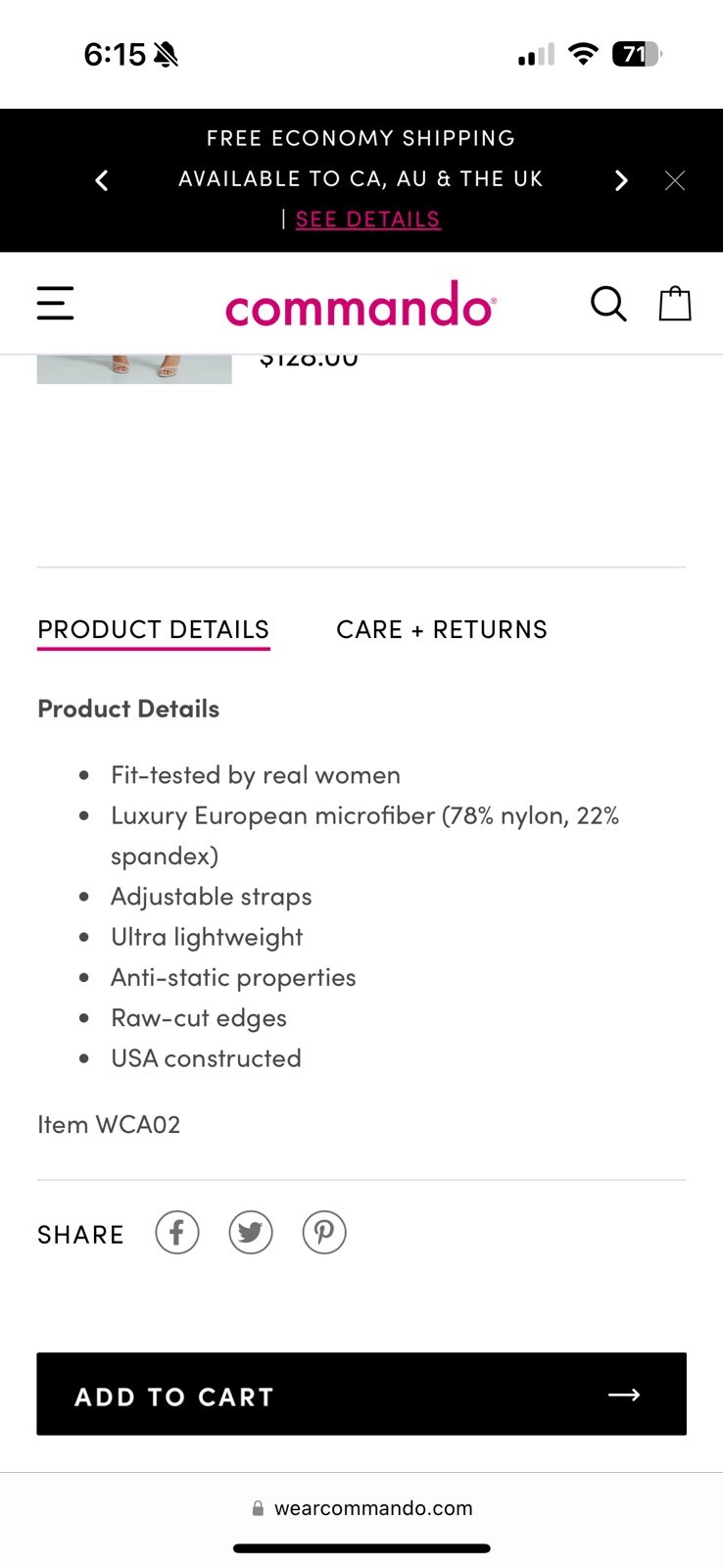The width and height of the screenshot is (723, 1568).
Task: Open the product thumbnail image
Action: (x=134, y=368)
